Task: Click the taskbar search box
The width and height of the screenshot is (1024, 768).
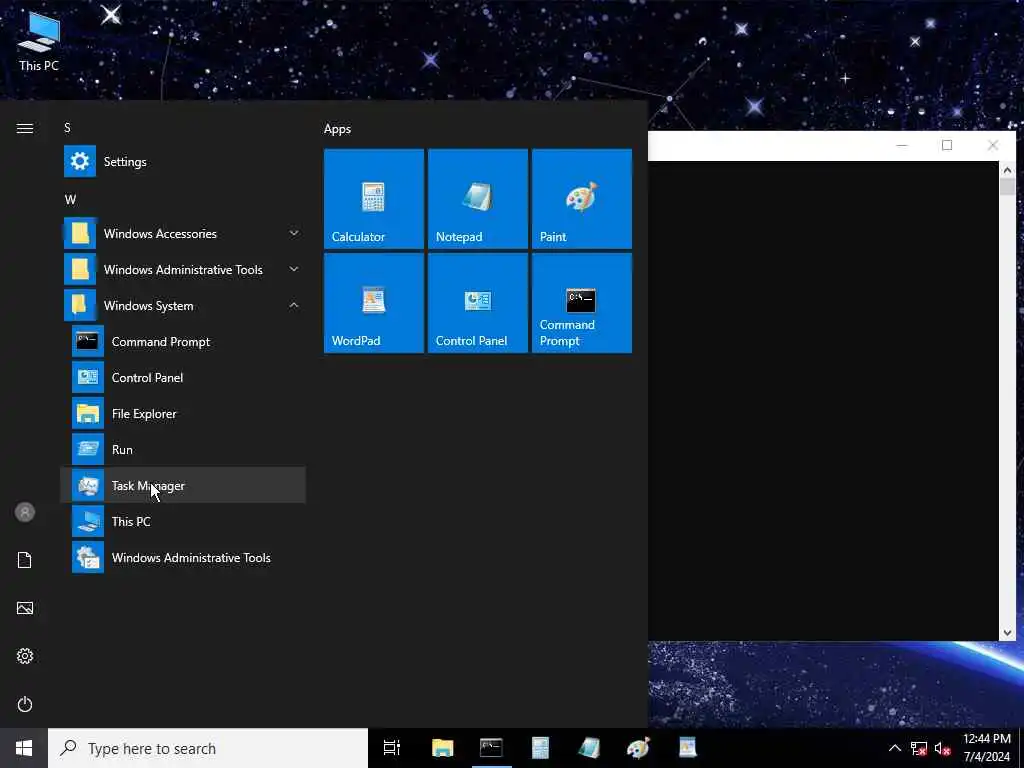Action: click(x=208, y=748)
